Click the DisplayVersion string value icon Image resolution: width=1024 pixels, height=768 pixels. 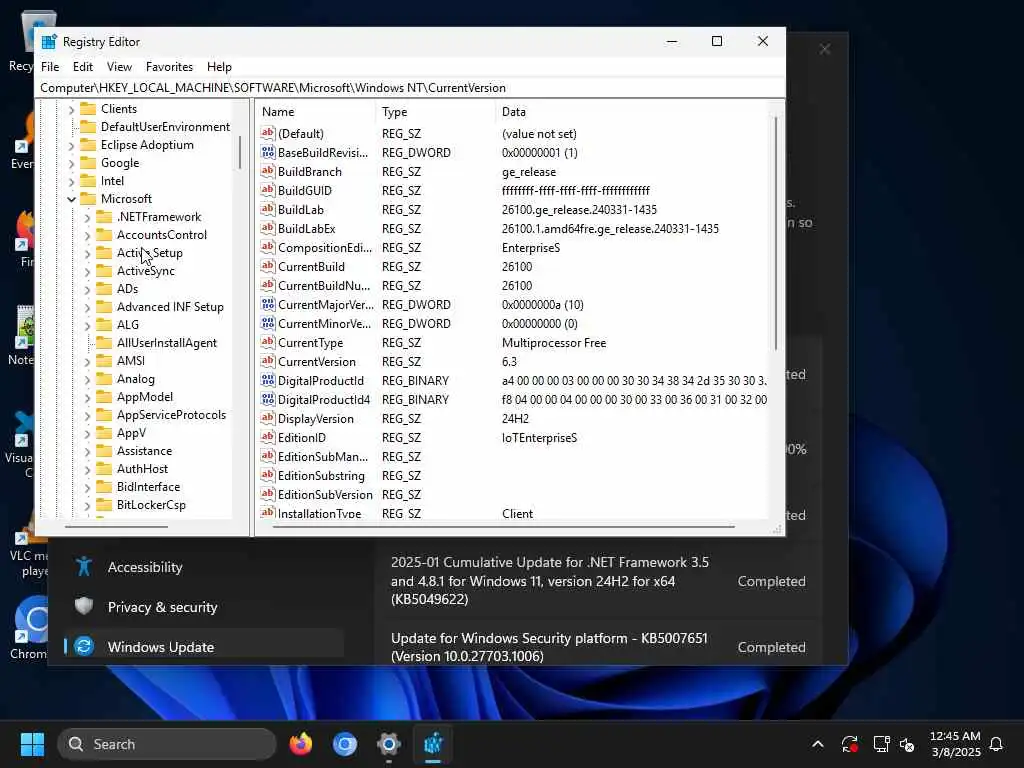268,418
